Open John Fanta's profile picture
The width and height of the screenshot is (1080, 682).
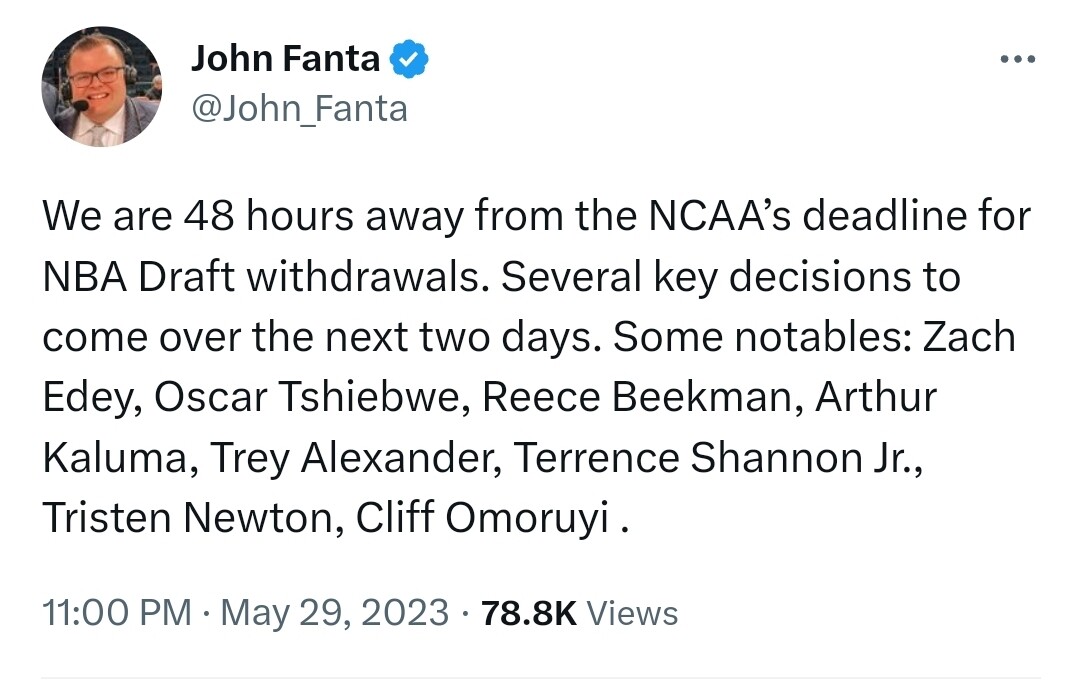tap(101, 87)
